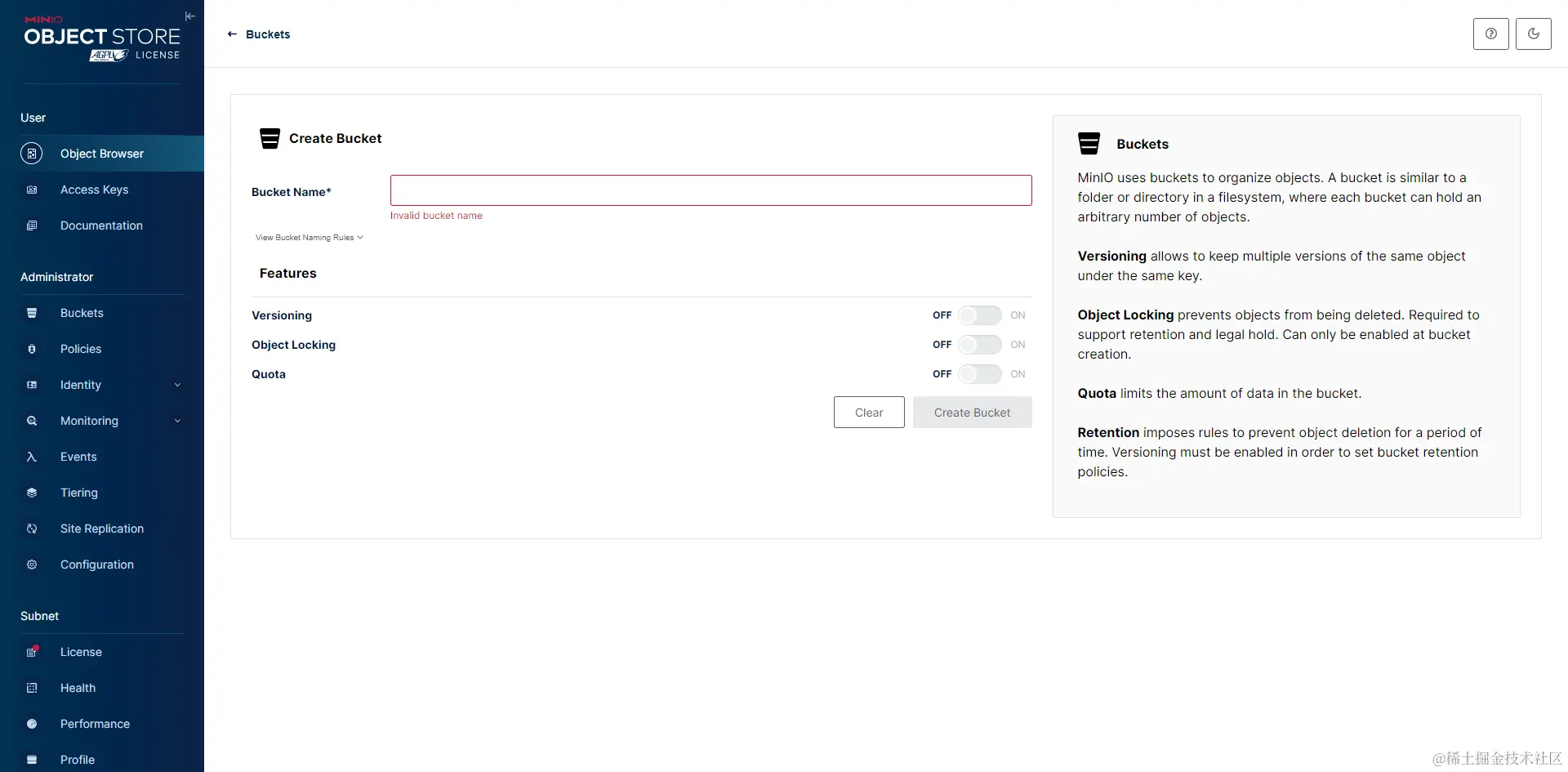Screen dimensions: 1568x772
Task: Click the Tiering layers icon
Action: [x=32, y=493]
